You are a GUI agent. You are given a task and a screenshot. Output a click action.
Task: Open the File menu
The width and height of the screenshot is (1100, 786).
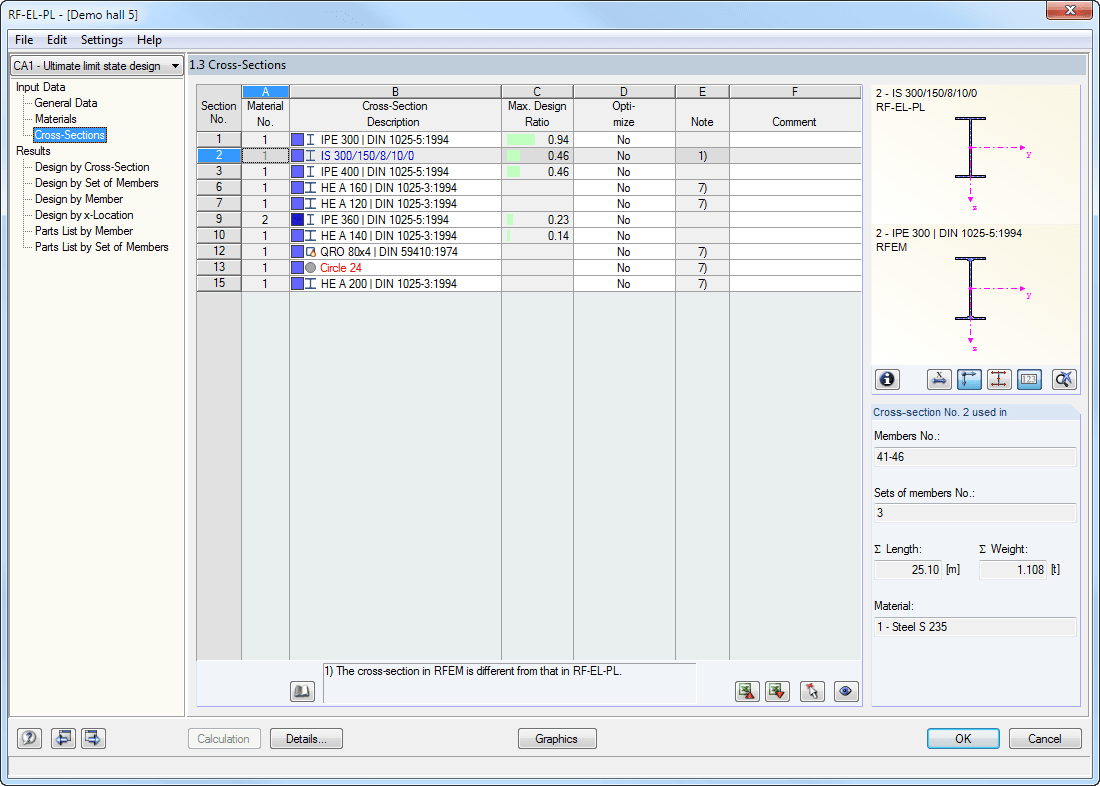(24, 40)
